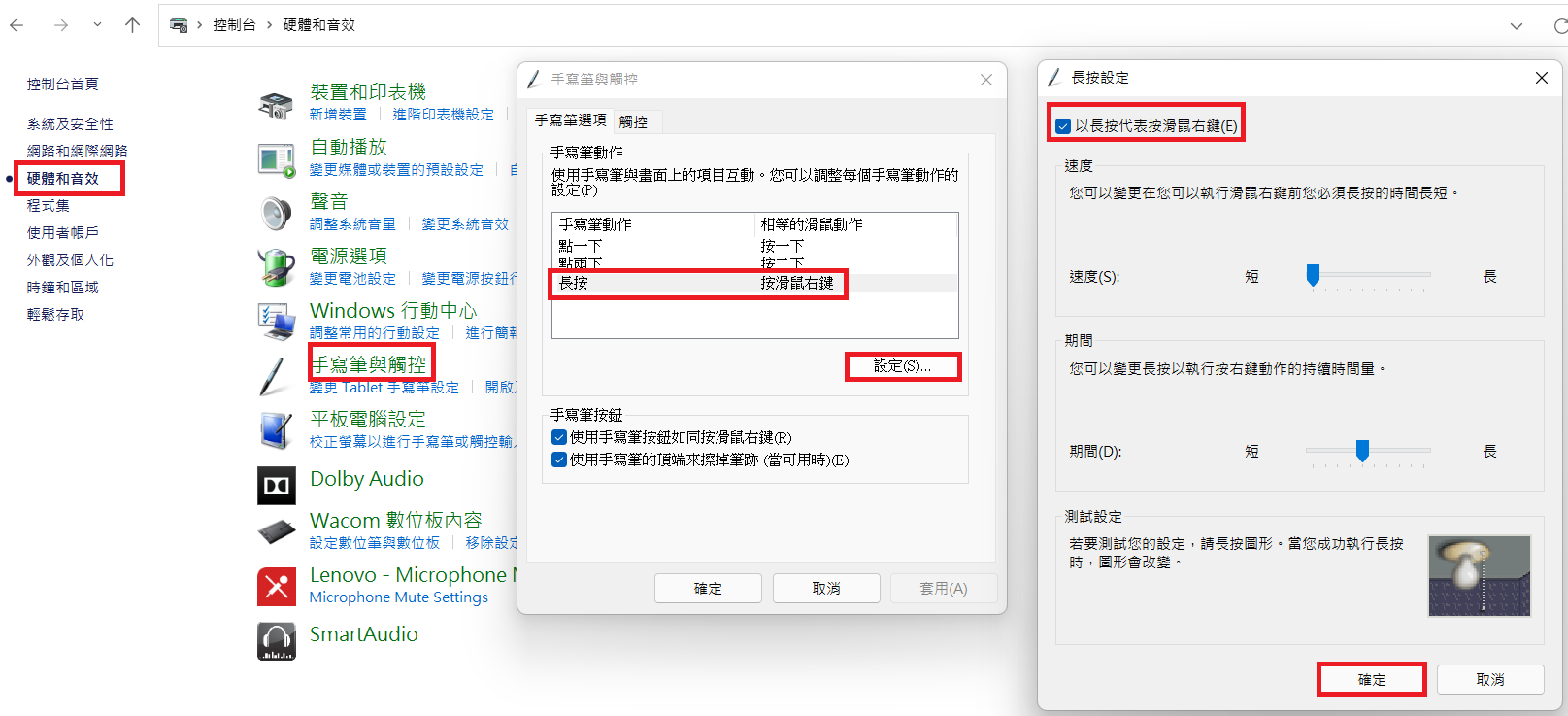Image resolution: width=1568 pixels, height=716 pixels.
Task: Open recent locations dropdown arrow
Action: 97,25
